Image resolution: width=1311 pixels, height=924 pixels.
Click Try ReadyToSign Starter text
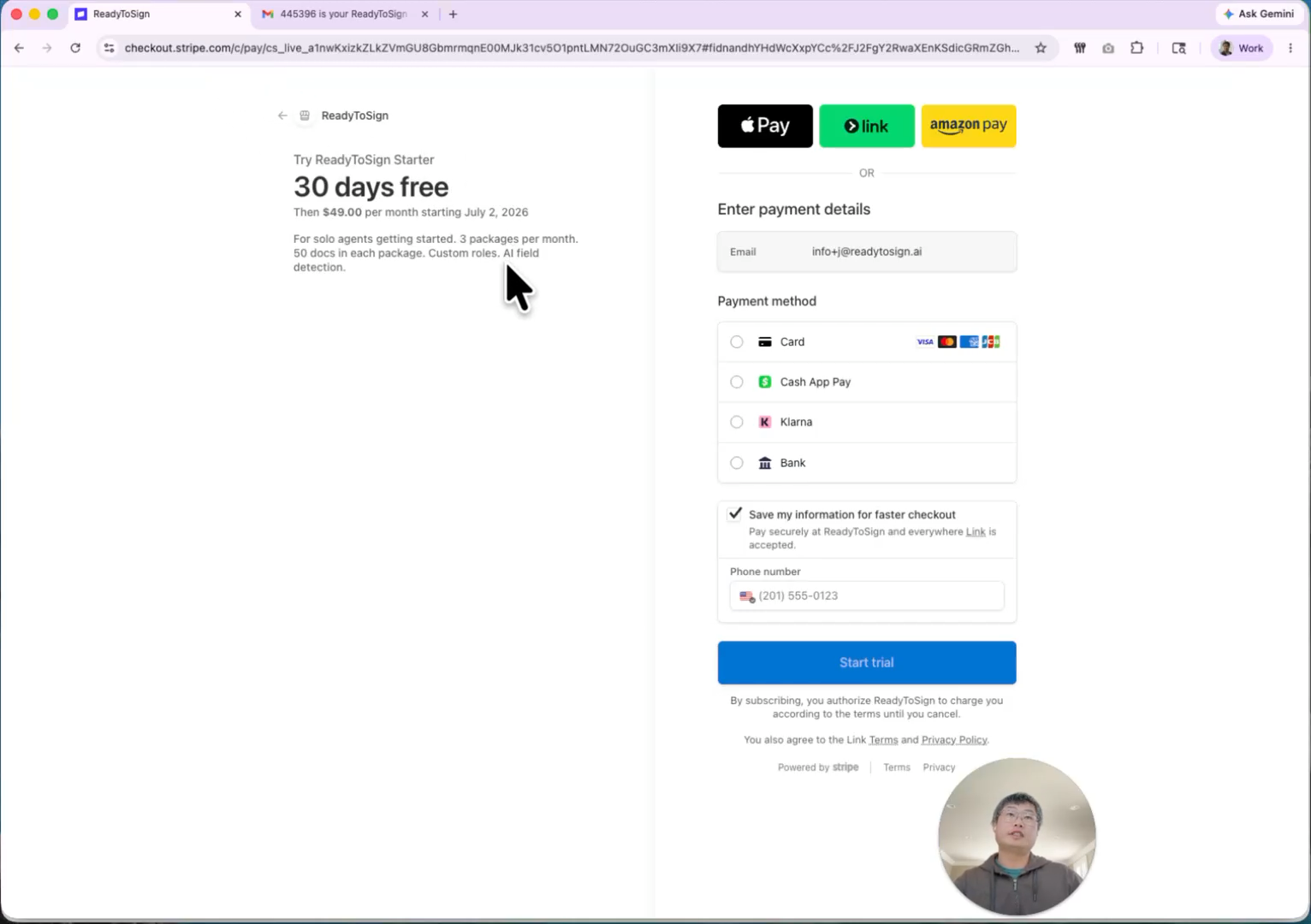click(364, 160)
